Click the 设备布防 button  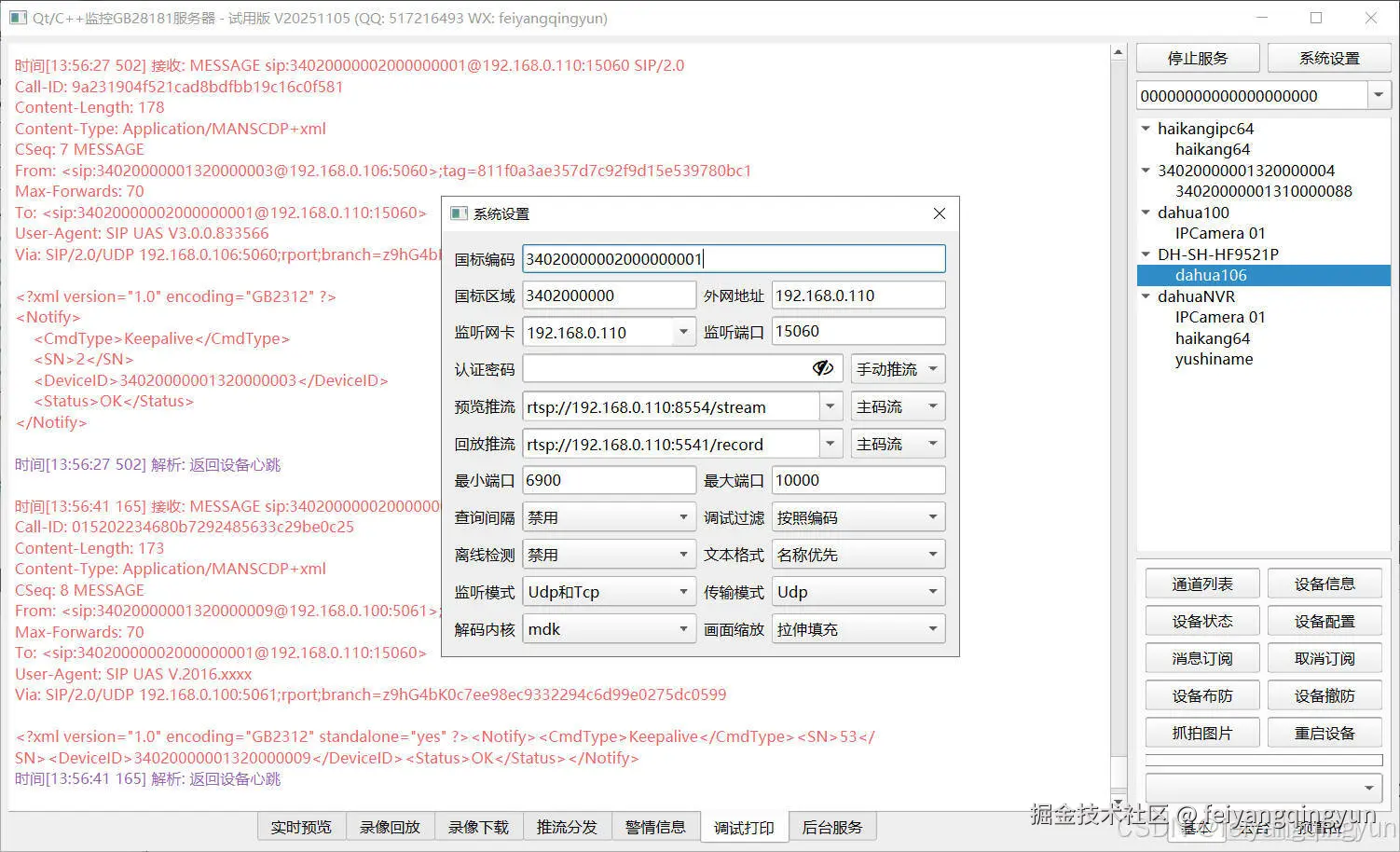[x=1202, y=695]
